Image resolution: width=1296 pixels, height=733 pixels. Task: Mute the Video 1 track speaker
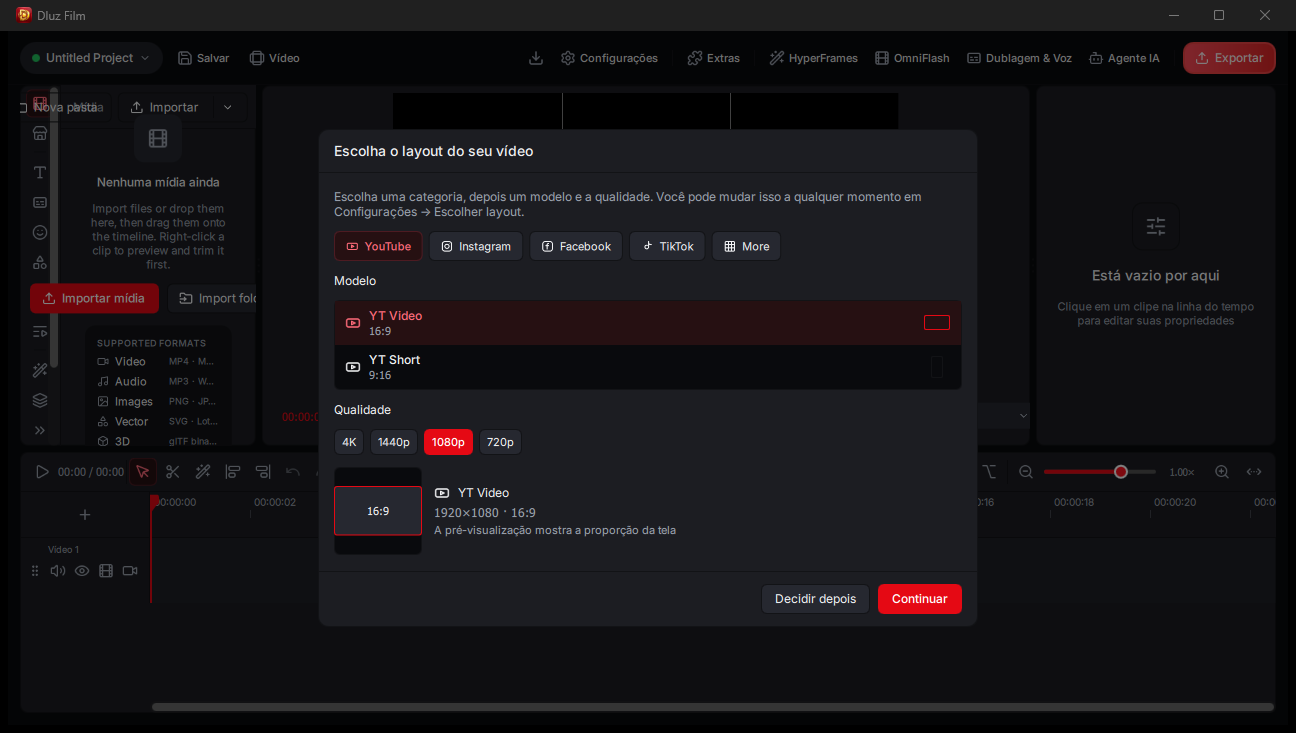pos(58,571)
